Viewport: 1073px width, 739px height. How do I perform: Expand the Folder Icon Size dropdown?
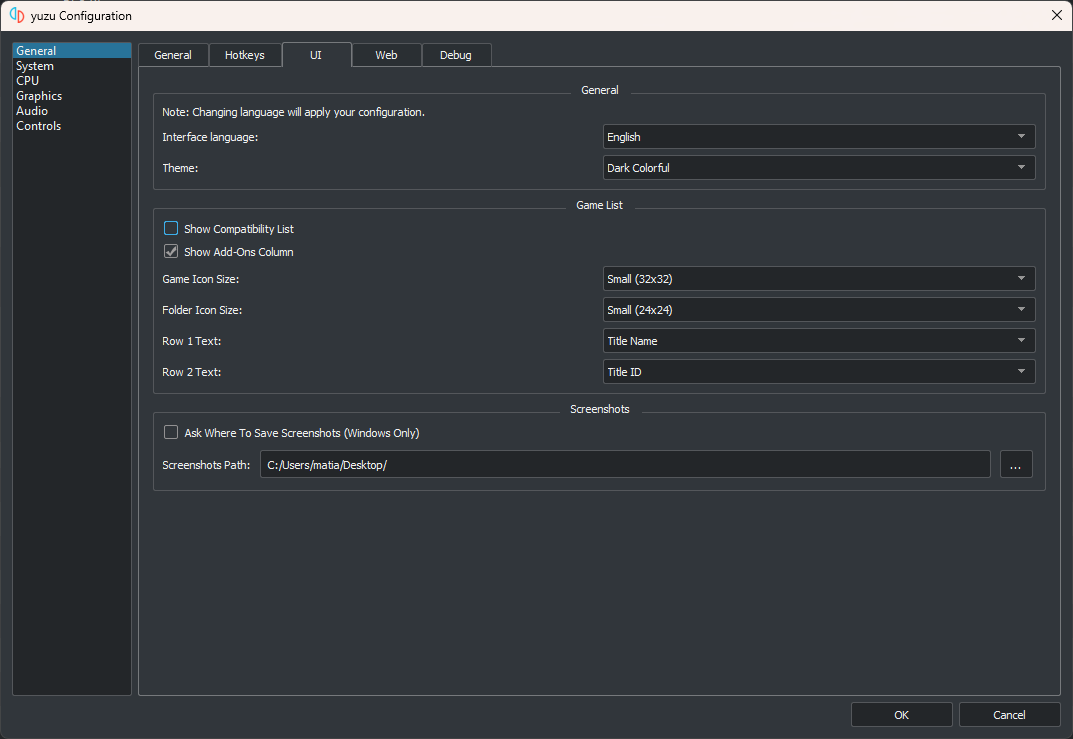(x=818, y=310)
